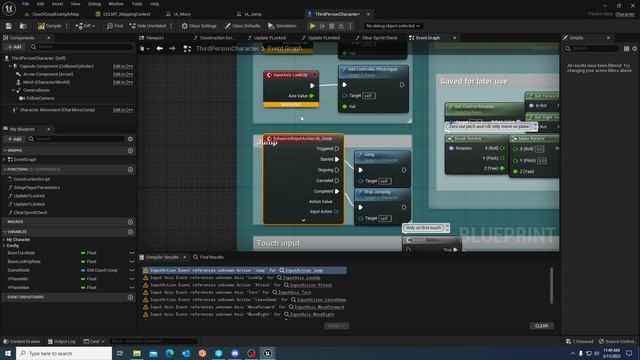The width and height of the screenshot is (640, 360).
Task: Click the Unreal Engine taskbar icon
Action: pos(267,353)
